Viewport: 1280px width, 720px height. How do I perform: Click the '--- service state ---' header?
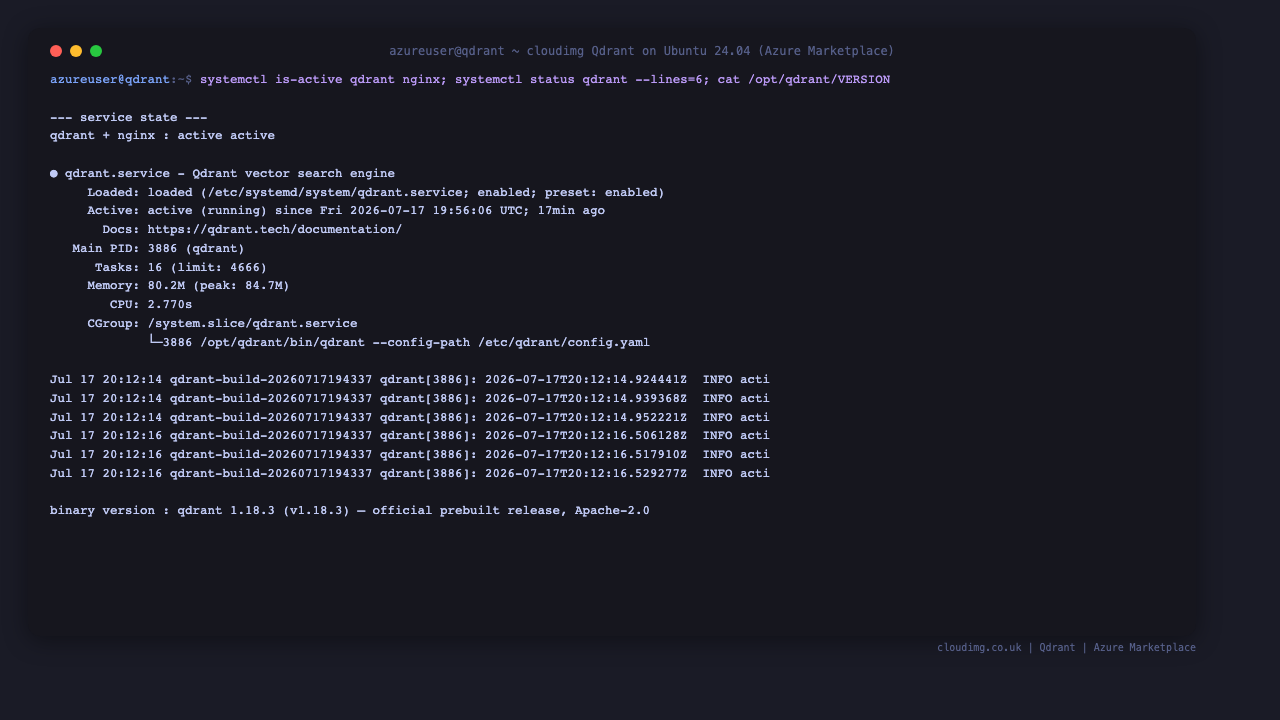(129, 117)
